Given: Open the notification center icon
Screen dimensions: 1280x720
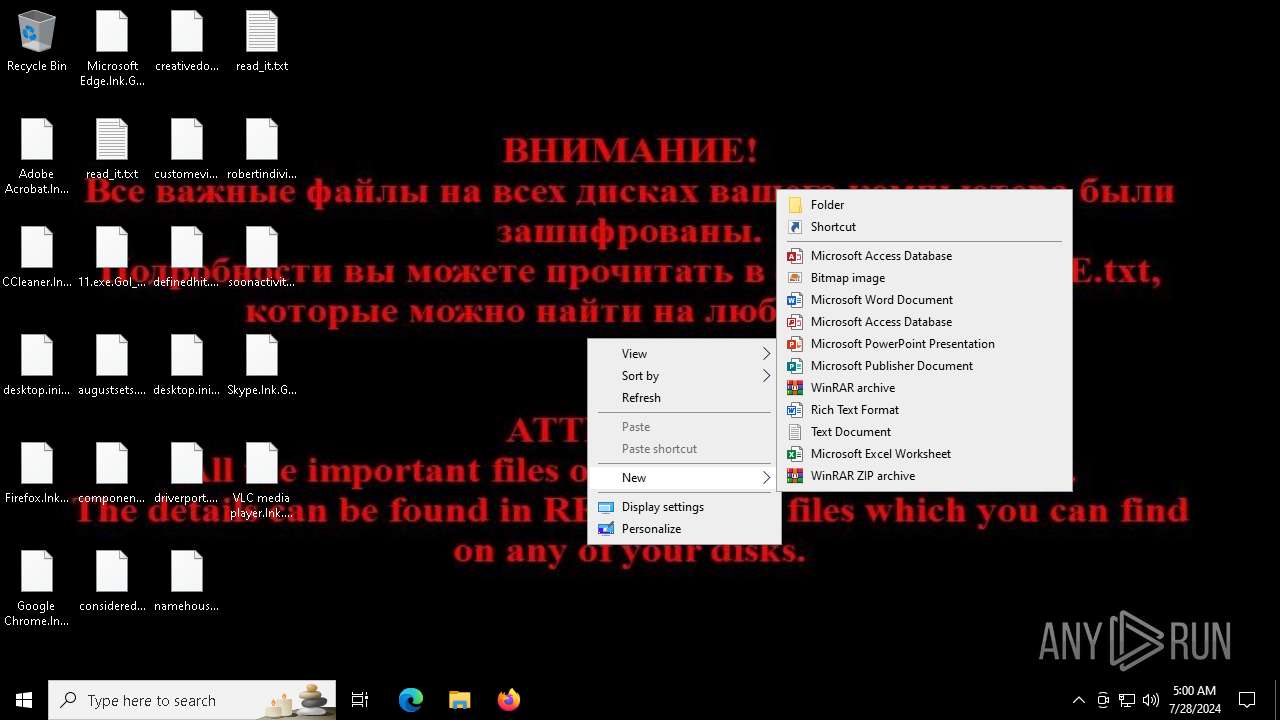Looking at the screenshot, I should pyautogui.click(x=1247, y=700).
